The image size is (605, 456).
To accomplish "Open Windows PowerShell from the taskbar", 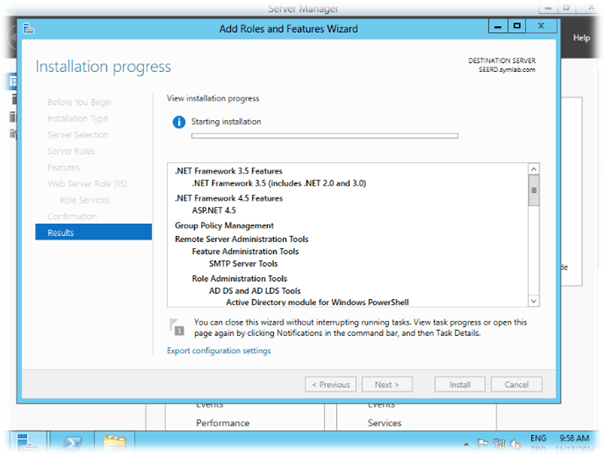I will pos(74,441).
